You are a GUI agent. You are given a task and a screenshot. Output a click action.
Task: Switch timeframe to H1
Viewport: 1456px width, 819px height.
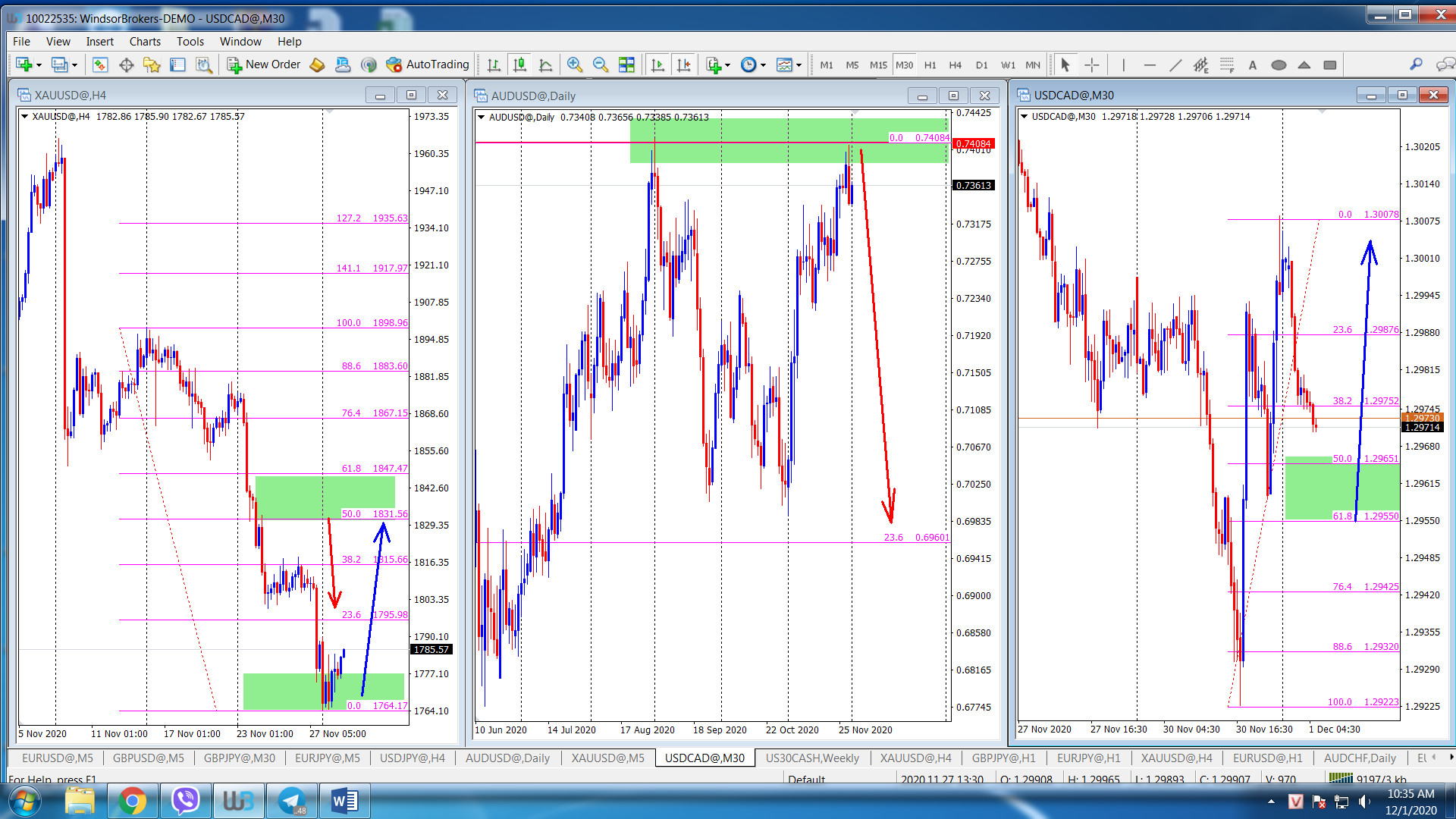(x=930, y=65)
